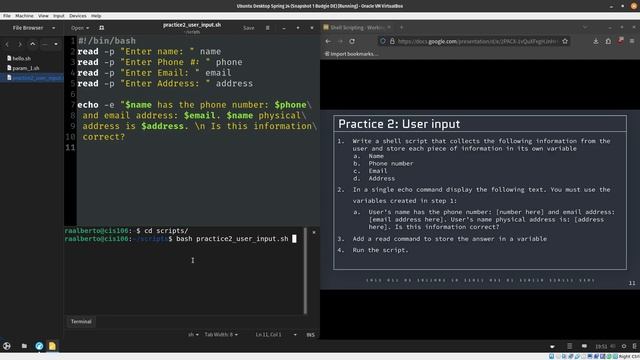Click the terminal scrollbar

click(305, 270)
